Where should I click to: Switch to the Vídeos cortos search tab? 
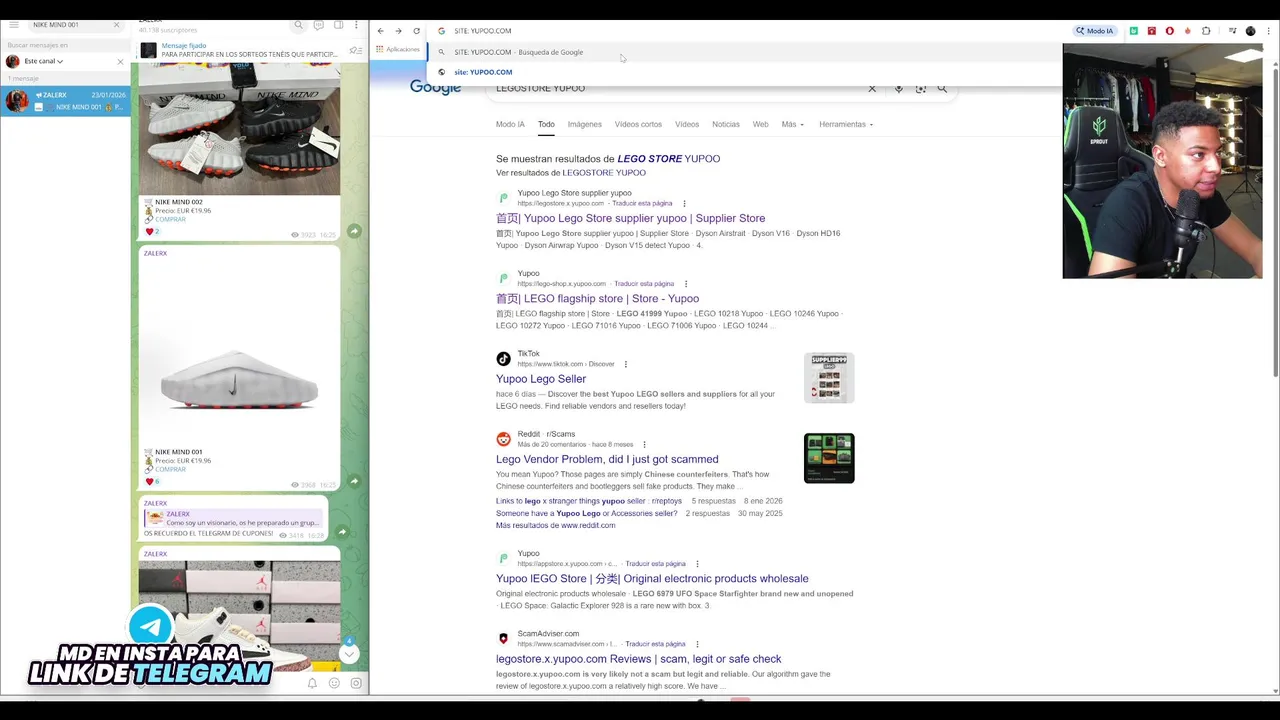[x=638, y=124]
